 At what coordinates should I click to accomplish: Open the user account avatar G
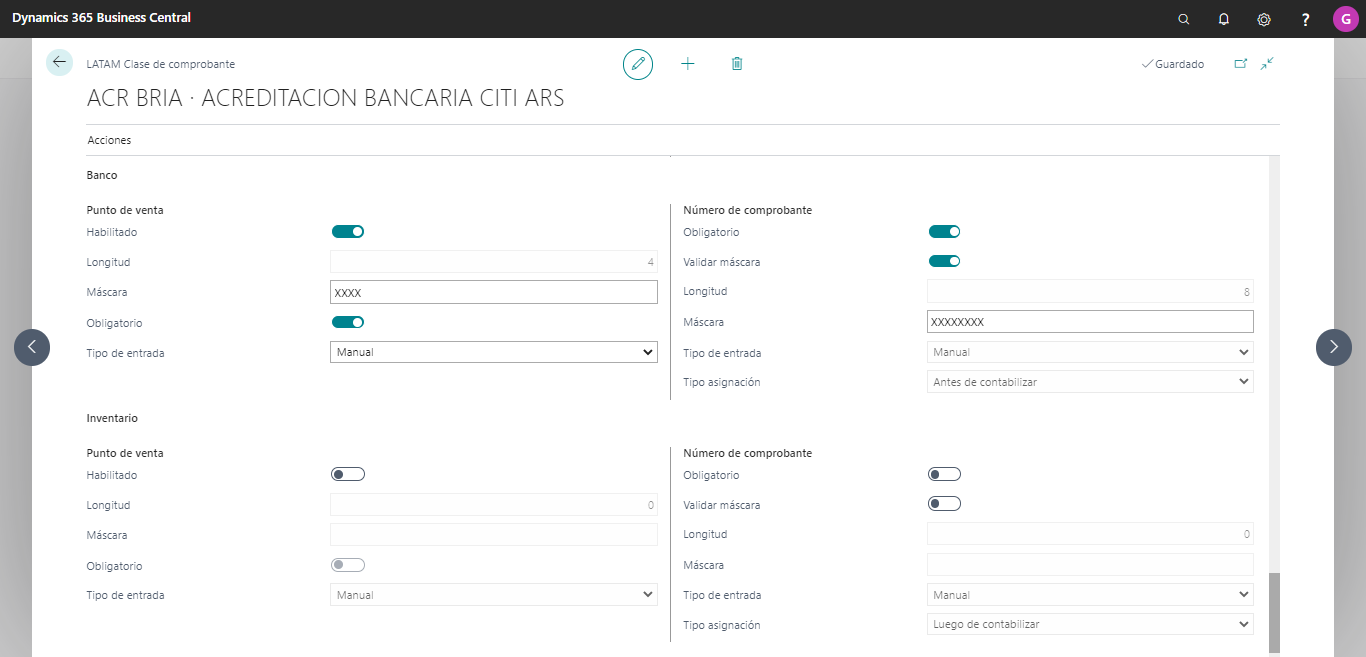1345,19
